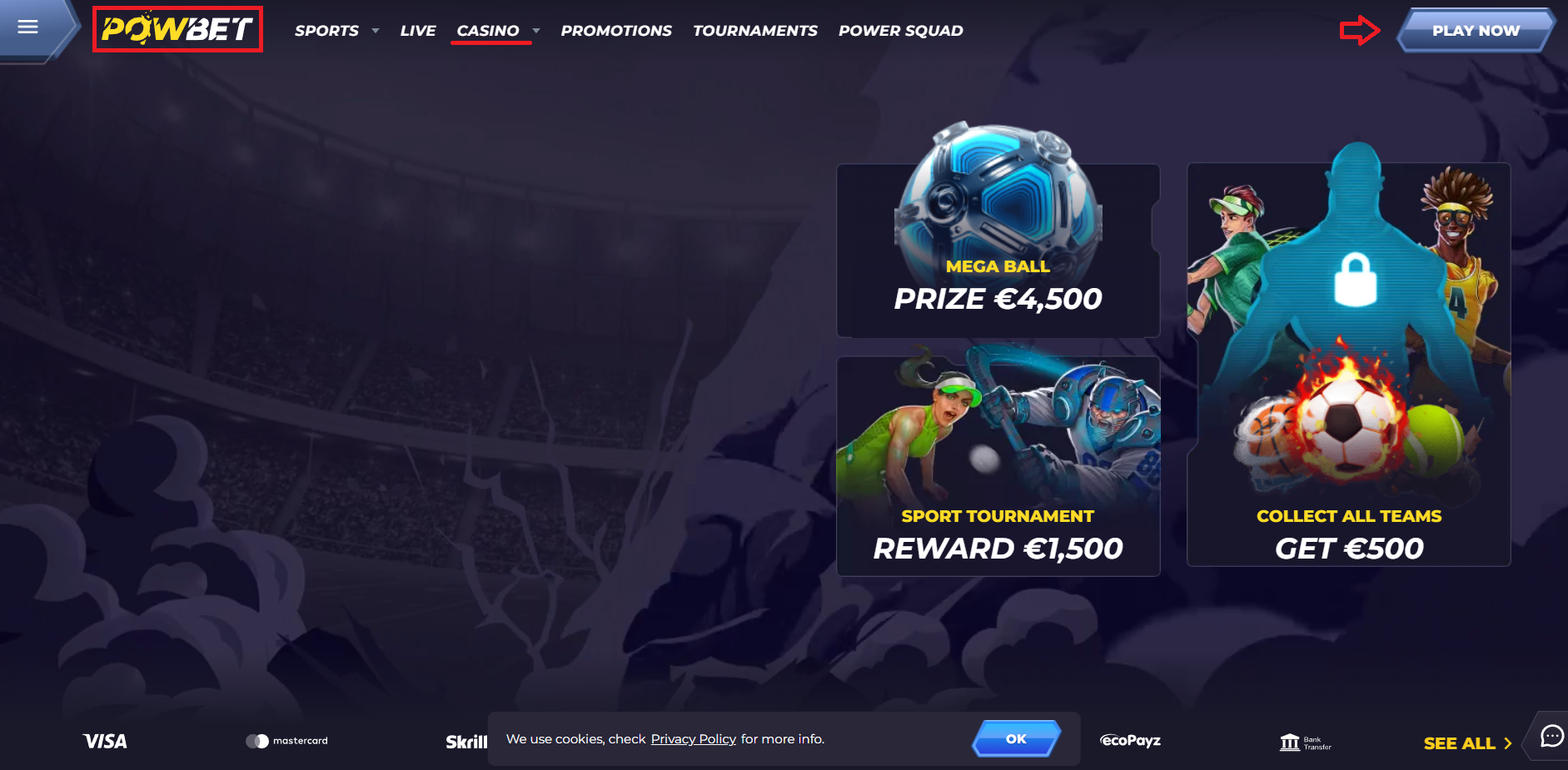This screenshot has height=770, width=1568.
Task: Open the Tournaments menu item
Action: click(x=755, y=31)
